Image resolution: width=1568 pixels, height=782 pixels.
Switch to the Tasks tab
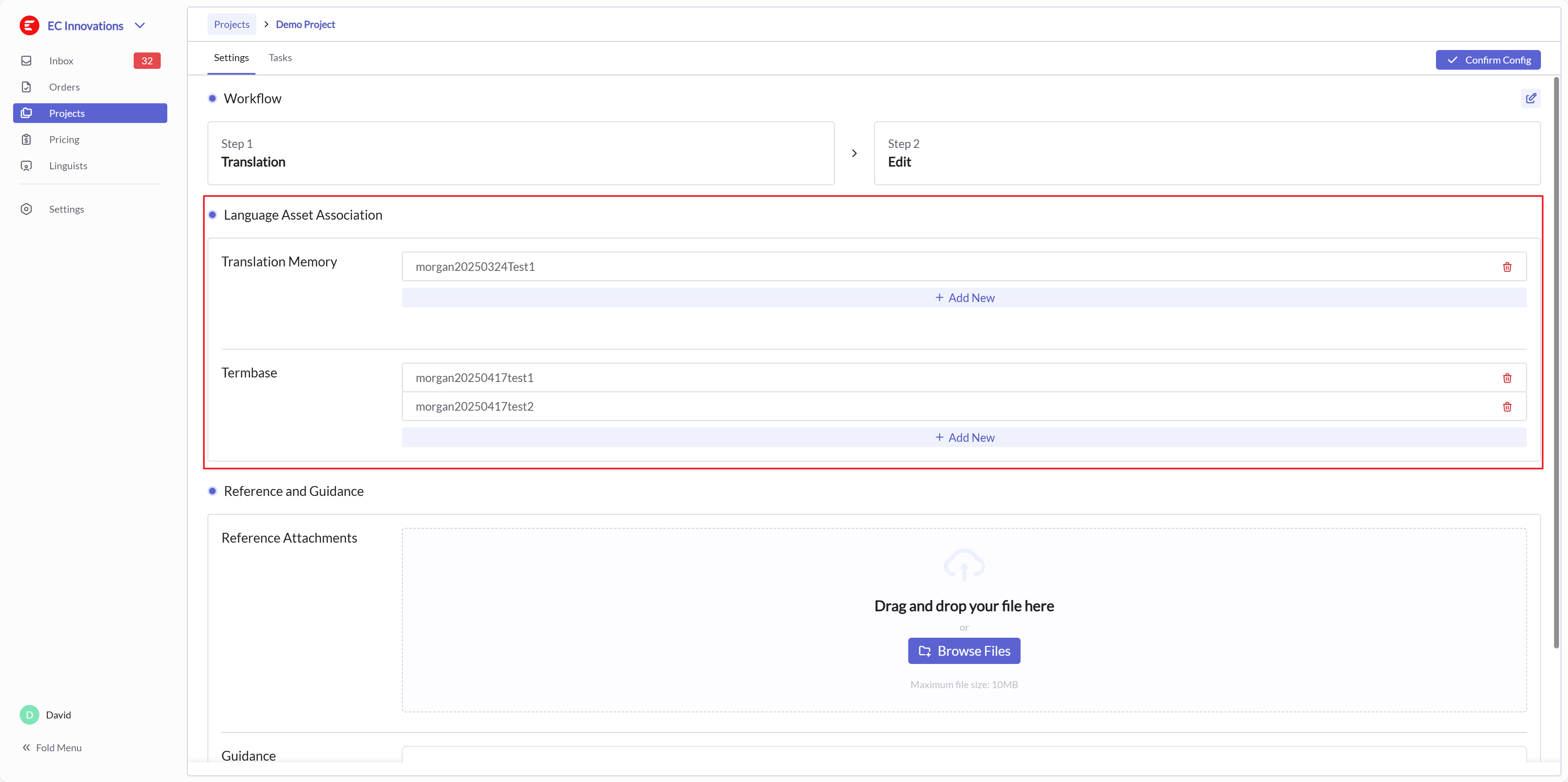coord(280,58)
